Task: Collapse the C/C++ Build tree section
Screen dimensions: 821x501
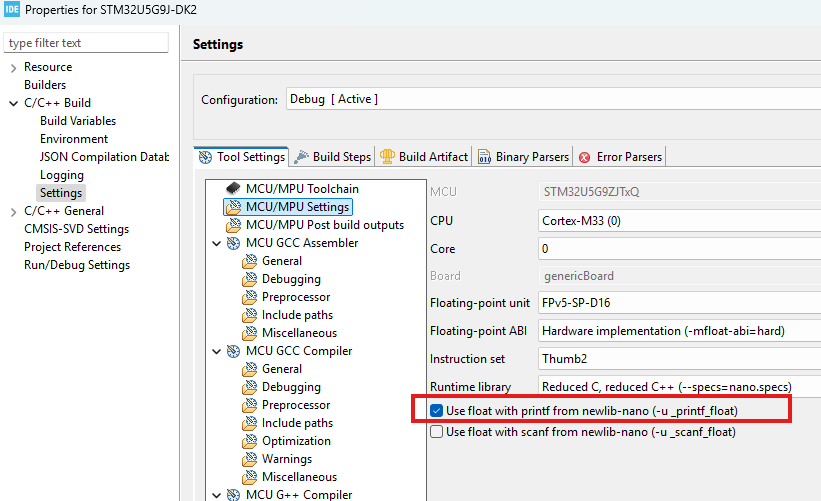Action: click(14, 103)
